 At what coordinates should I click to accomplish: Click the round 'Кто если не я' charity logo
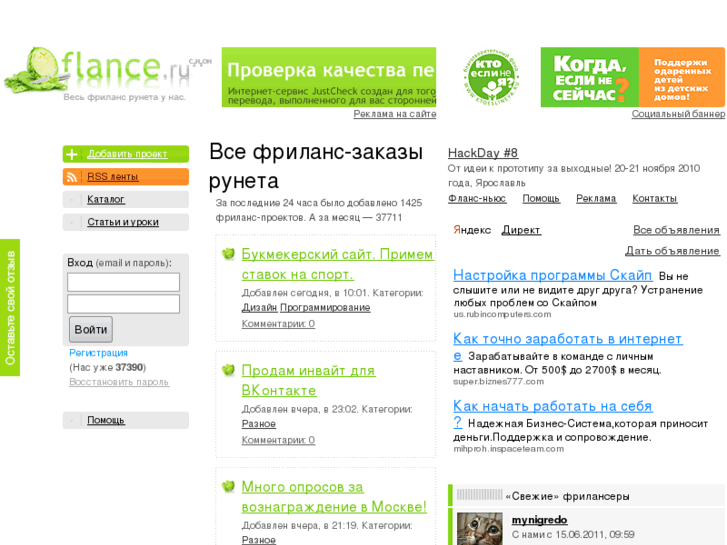point(490,77)
